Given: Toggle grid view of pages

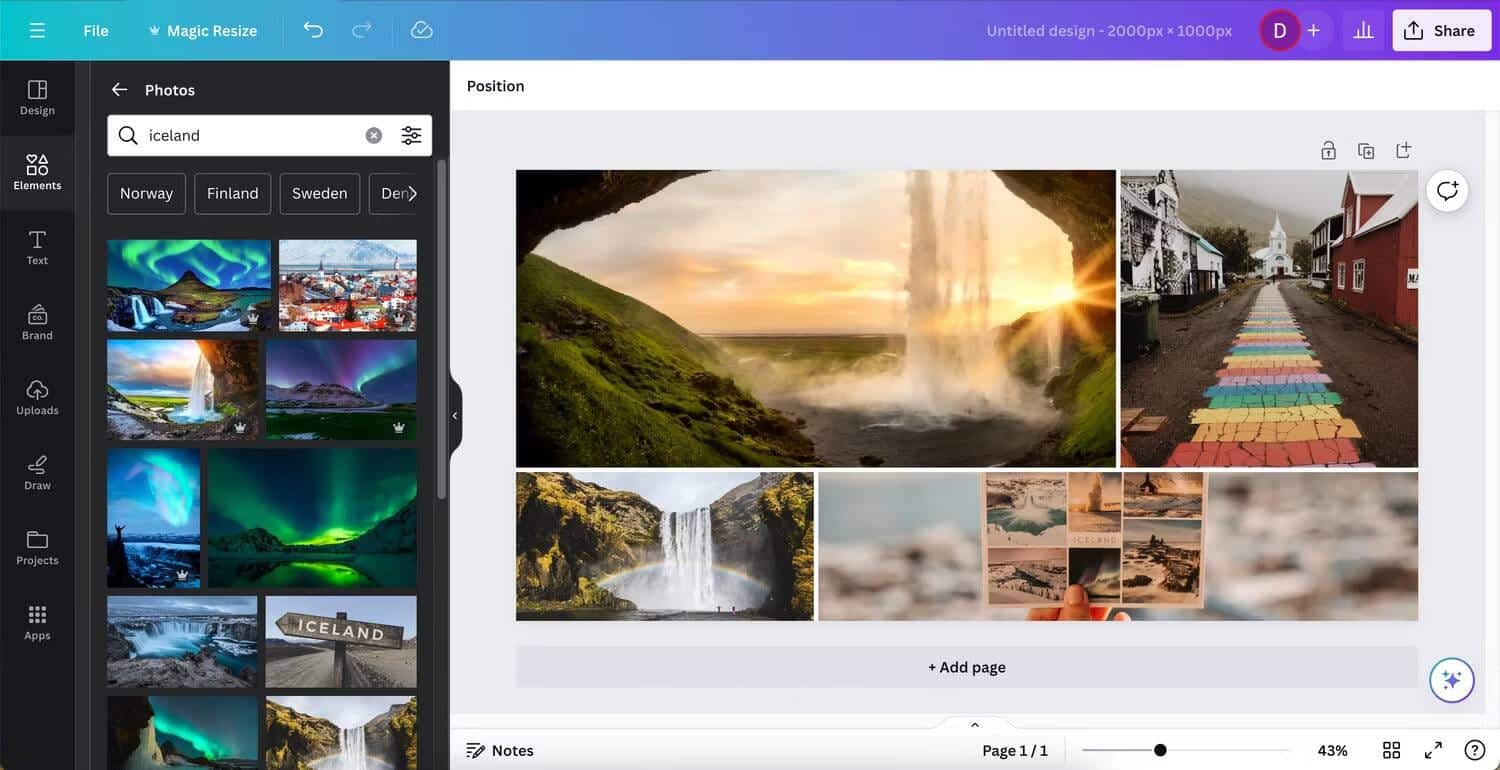Looking at the screenshot, I should [1391, 749].
